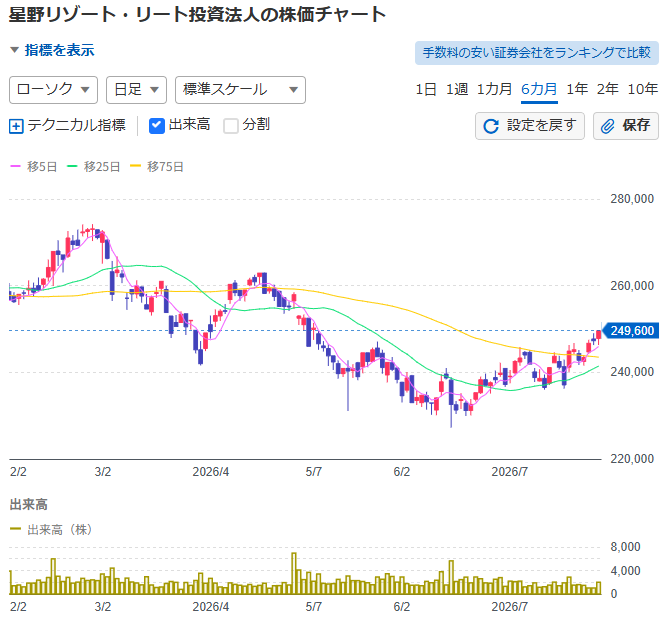Open the 日足 interval dropdown

click(x=136, y=90)
